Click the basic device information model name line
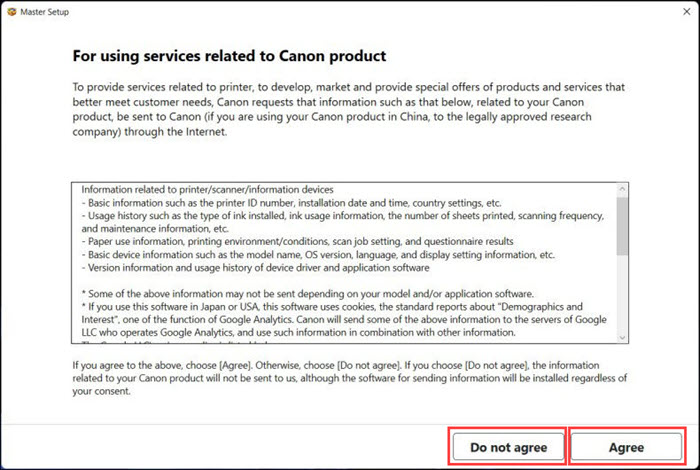700x470 pixels. [x=318, y=255]
